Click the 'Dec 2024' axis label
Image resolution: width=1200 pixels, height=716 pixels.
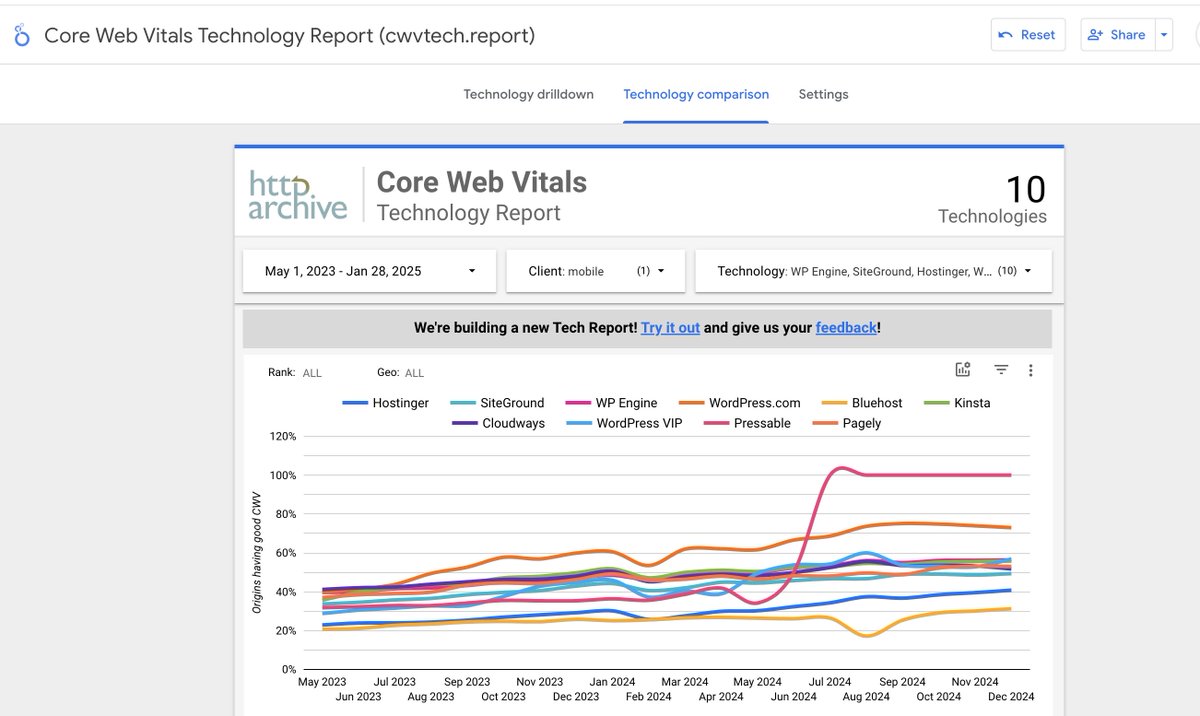point(1011,696)
